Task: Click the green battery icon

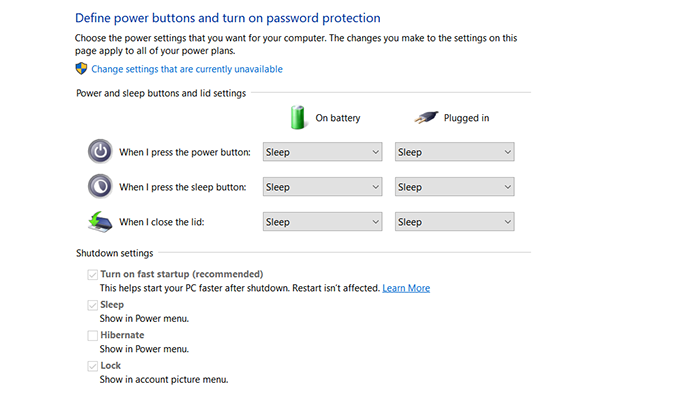Action: (x=297, y=116)
